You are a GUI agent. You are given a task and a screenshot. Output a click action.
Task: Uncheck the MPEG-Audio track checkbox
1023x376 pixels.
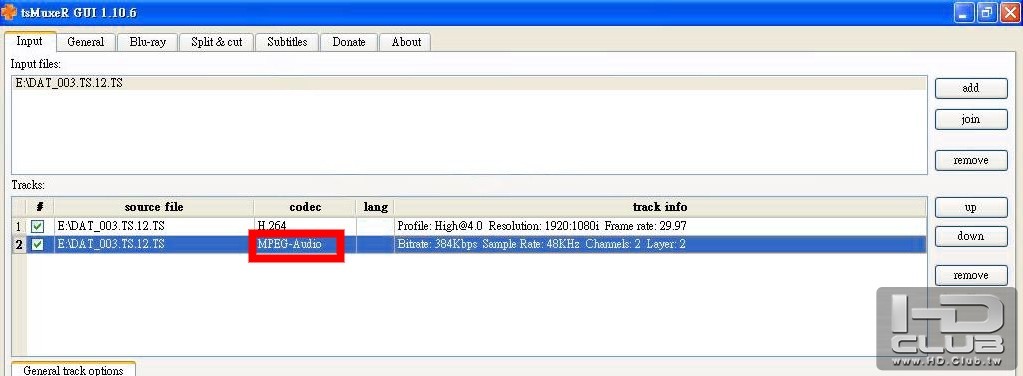pos(38,245)
